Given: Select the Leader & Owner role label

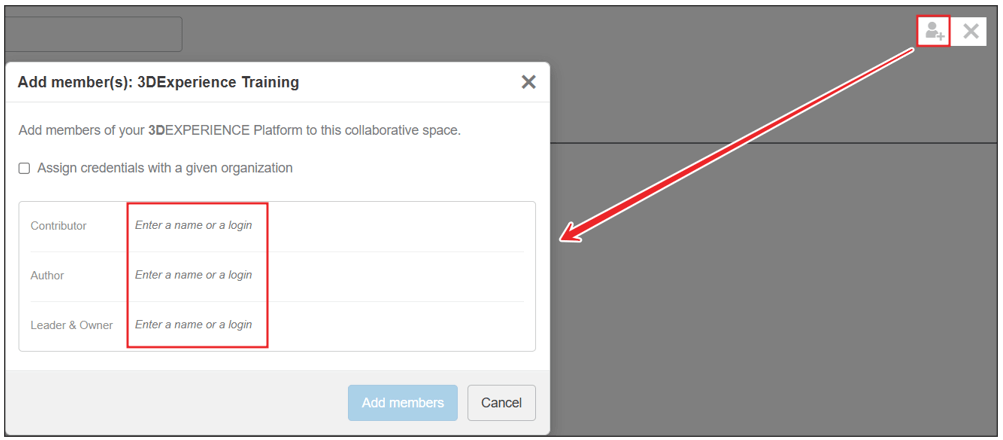Looking at the screenshot, I should tap(72, 325).
